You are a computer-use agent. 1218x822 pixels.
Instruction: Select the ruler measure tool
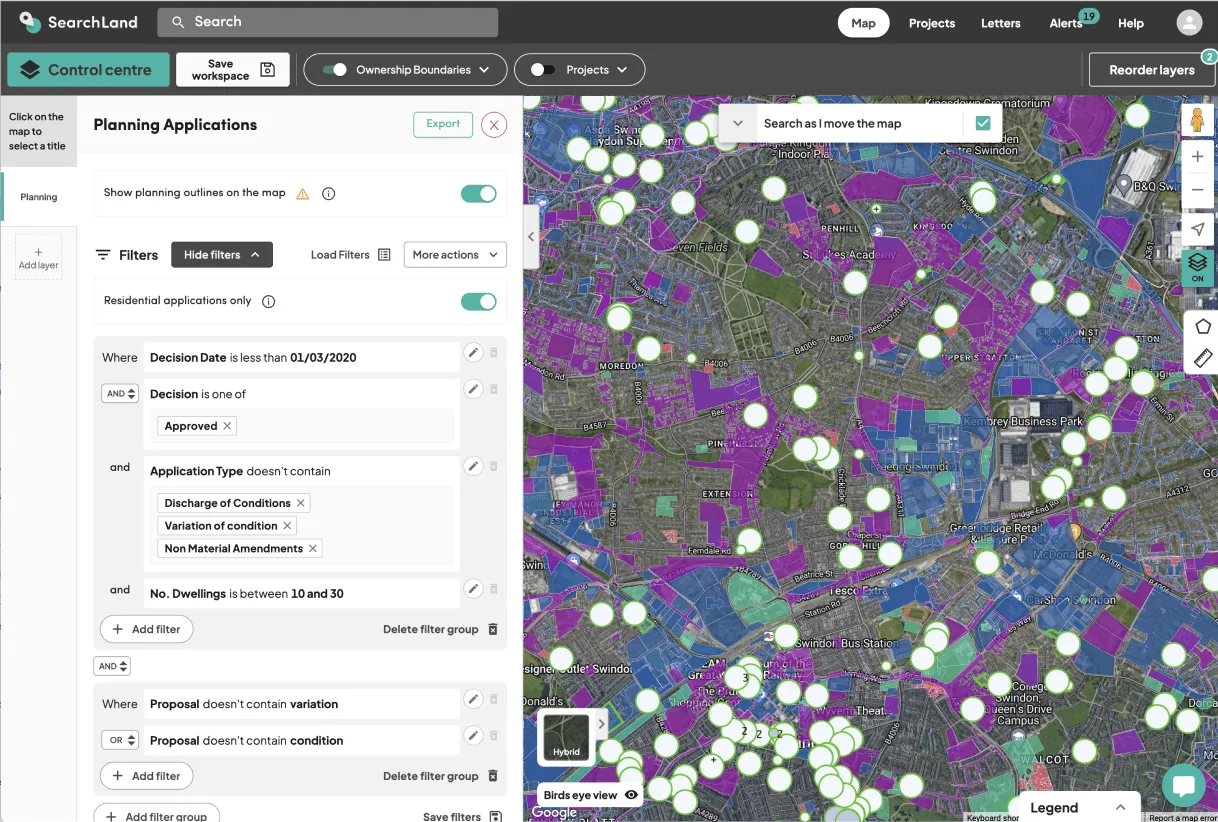pyautogui.click(x=1201, y=357)
